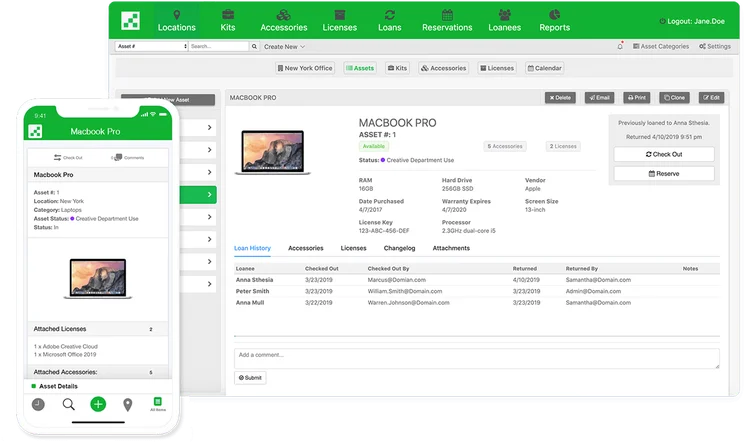Open the Locations section in top navigation

(177, 21)
